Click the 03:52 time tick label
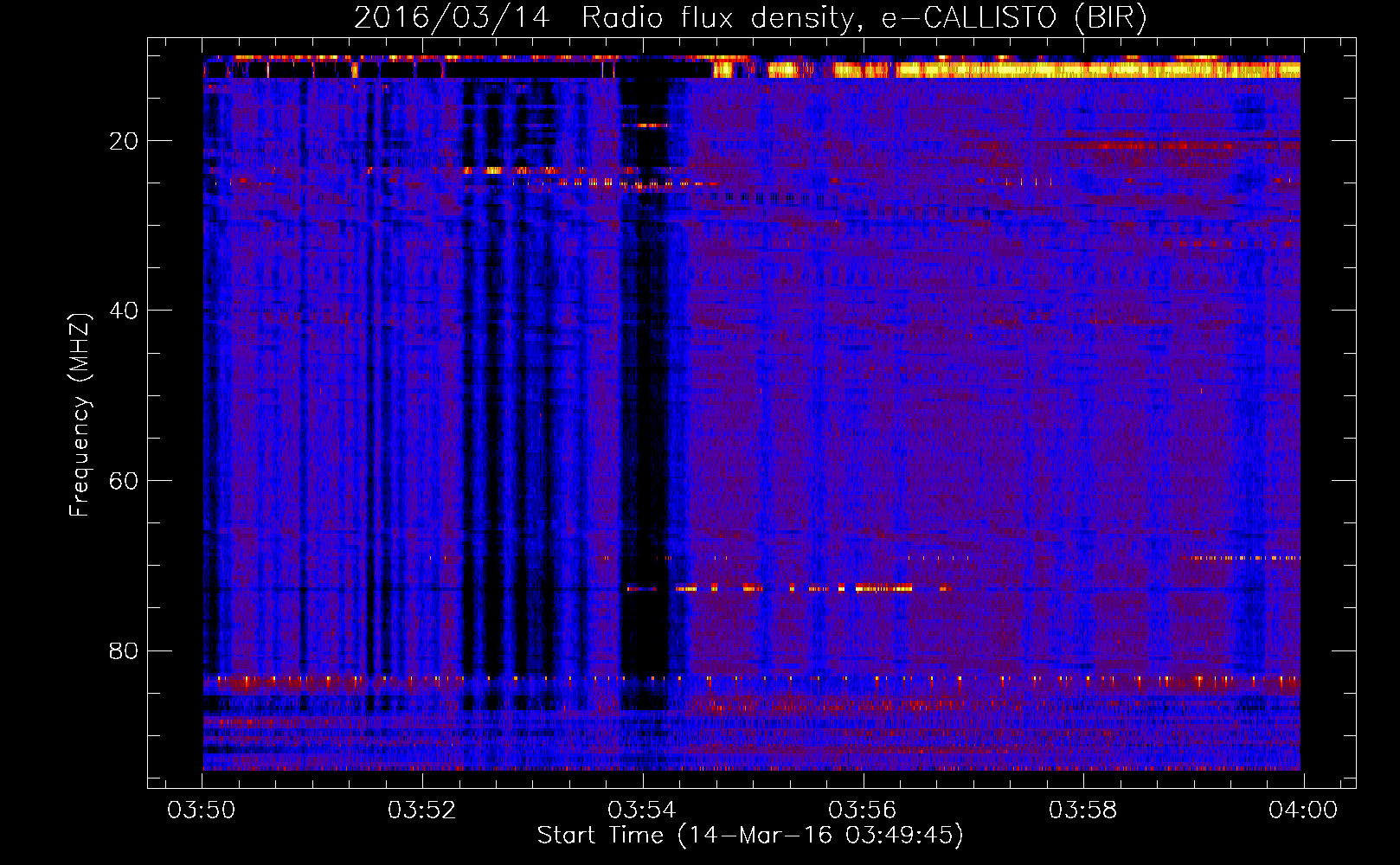The height and width of the screenshot is (865, 1400). pos(422,811)
